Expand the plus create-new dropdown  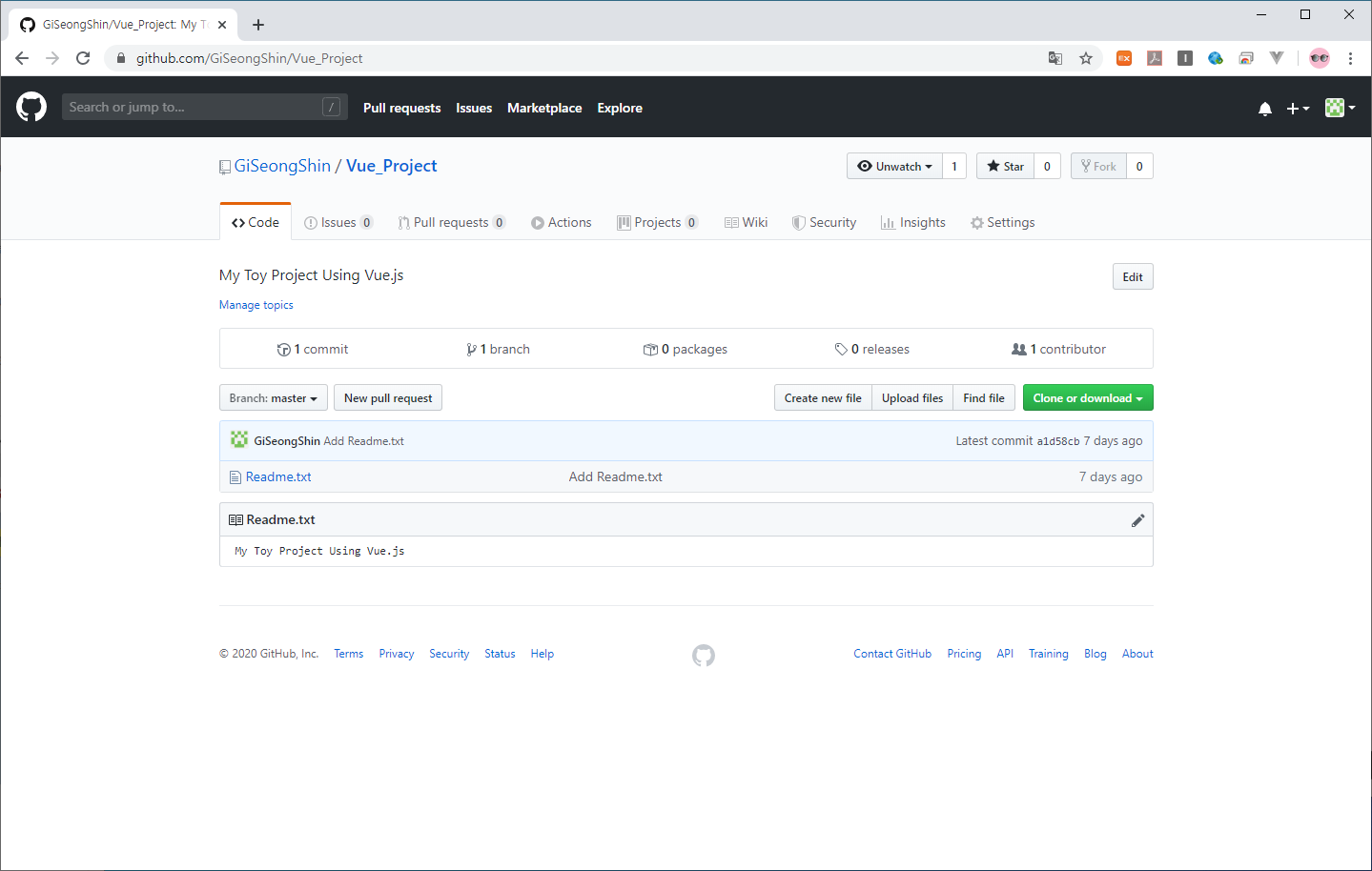pos(1298,109)
